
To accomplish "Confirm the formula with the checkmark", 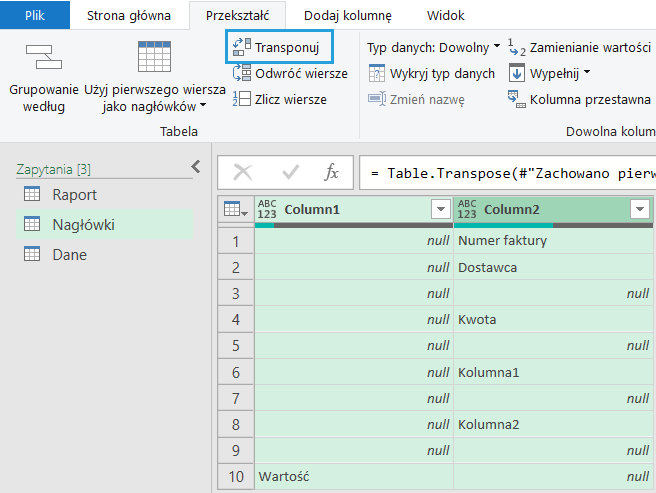I will point(290,172).
